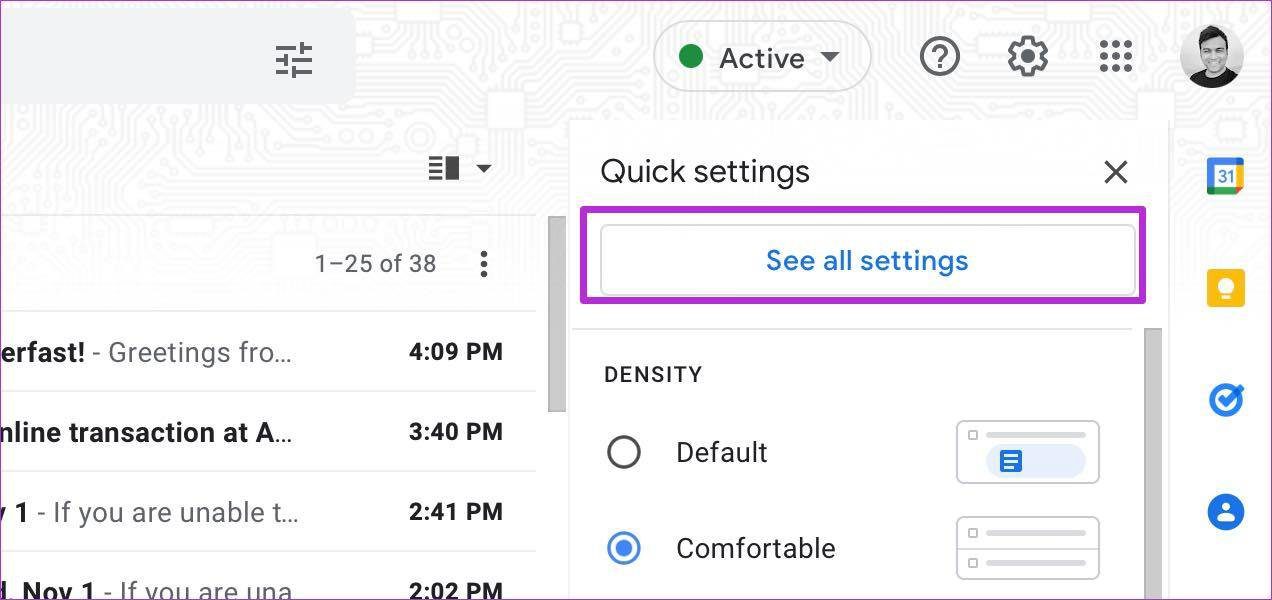Select the Default density radio button
Image resolution: width=1272 pixels, height=600 pixels.
point(624,452)
